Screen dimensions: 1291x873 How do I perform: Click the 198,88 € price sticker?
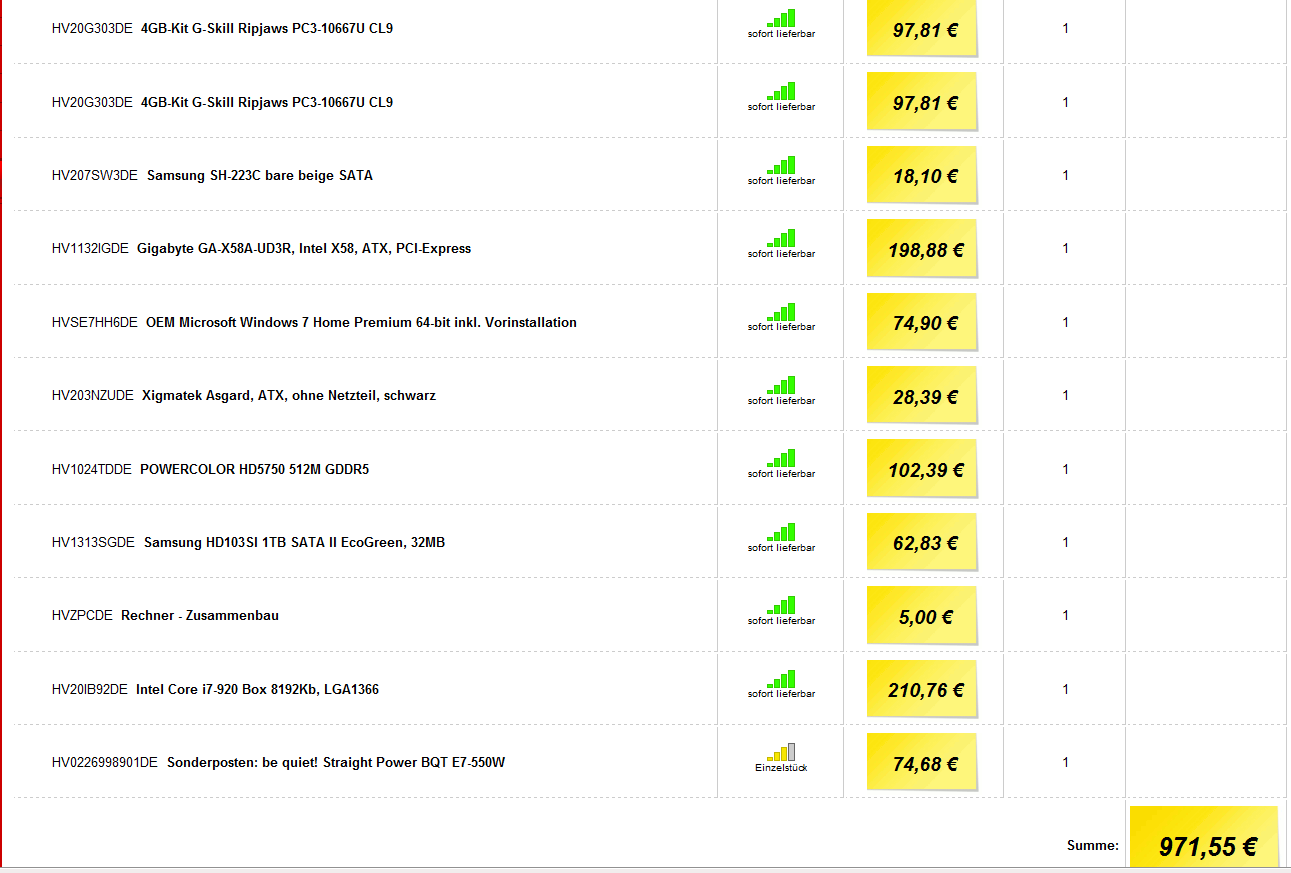[x=922, y=249]
